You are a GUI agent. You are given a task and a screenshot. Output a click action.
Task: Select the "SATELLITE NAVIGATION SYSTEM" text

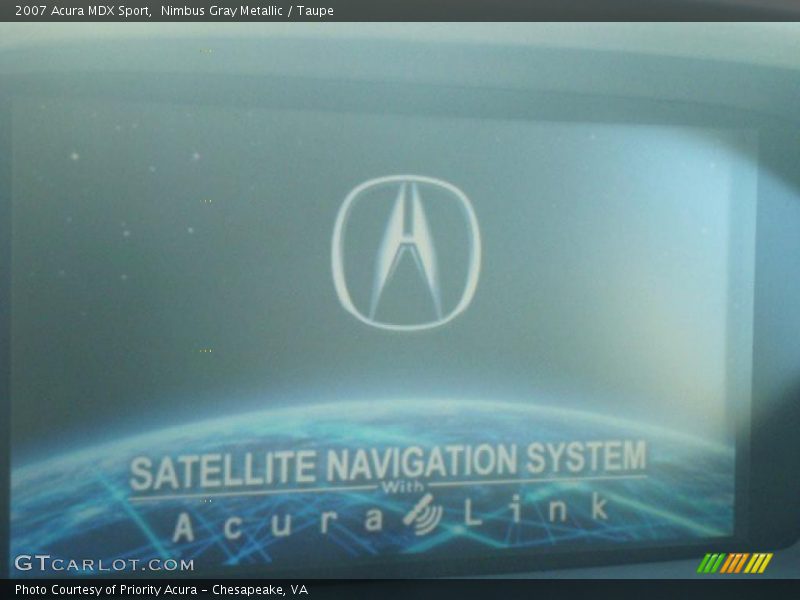(x=388, y=464)
